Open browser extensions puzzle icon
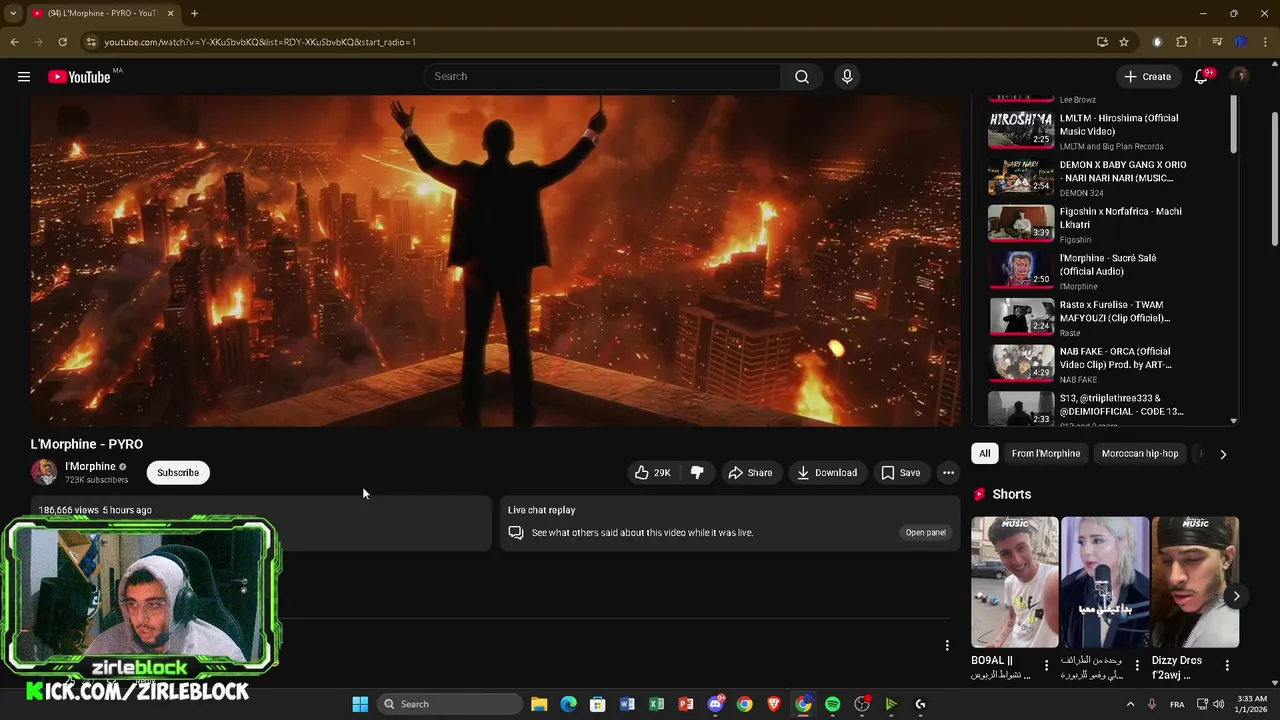The height and width of the screenshot is (720, 1280). click(1182, 42)
